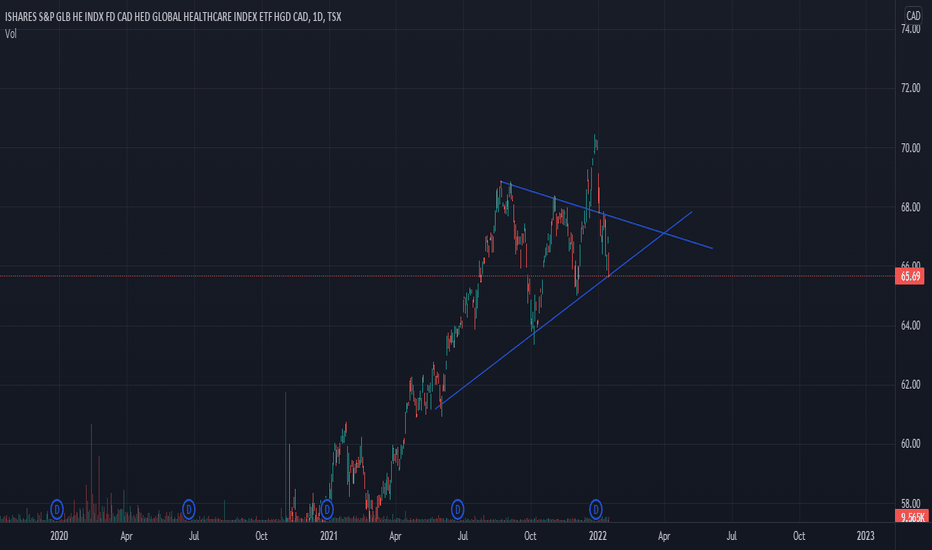Click the candle at the 70.40 peak
Viewport: 932px width, 550px height.
click(x=594, y=143)
